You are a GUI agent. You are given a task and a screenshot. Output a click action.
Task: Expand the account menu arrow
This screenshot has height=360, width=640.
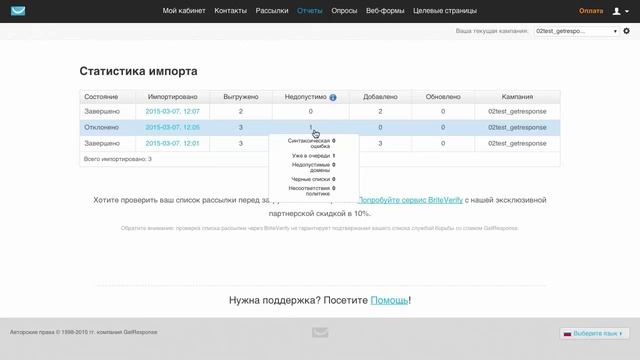[x=627, y=12]
